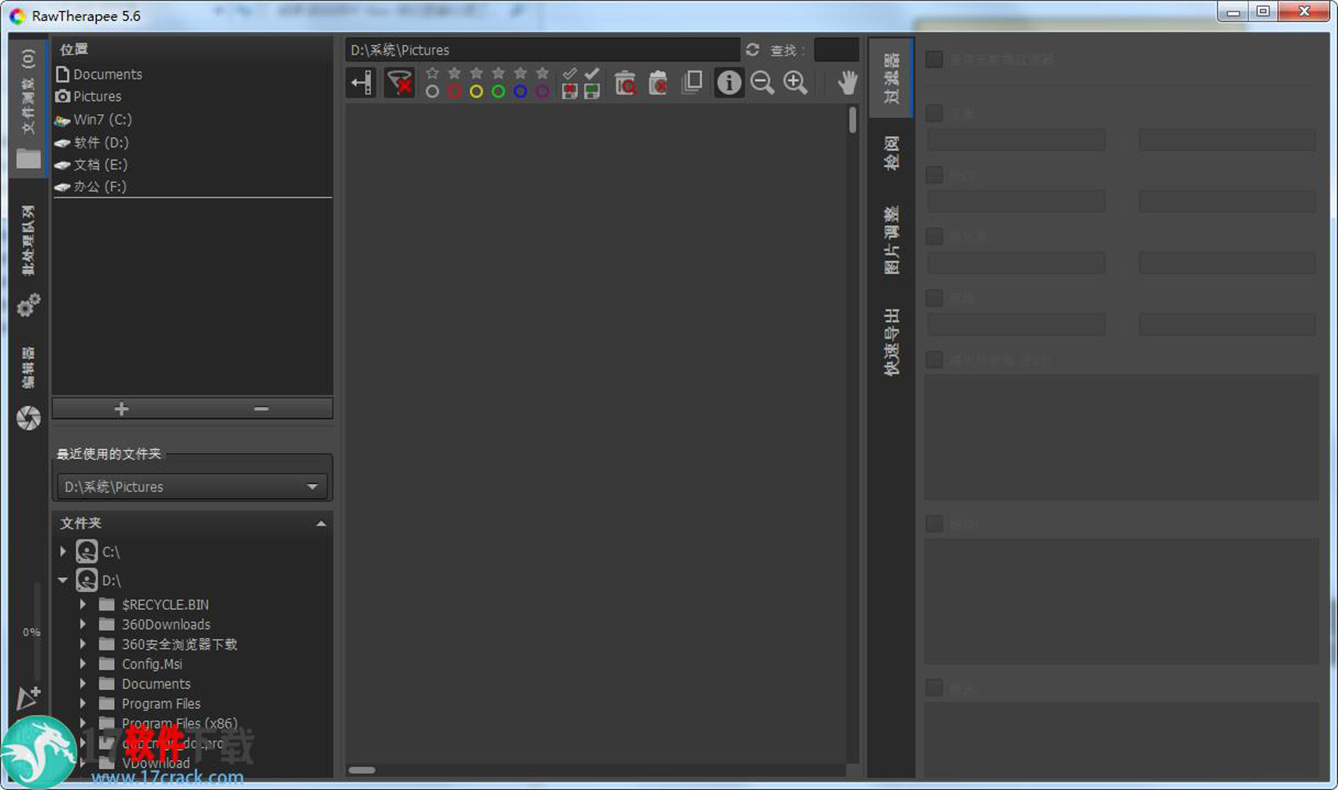Click the gears icon in the left sidebar
Screen dimensions: 1338x790
coord(29,305)
